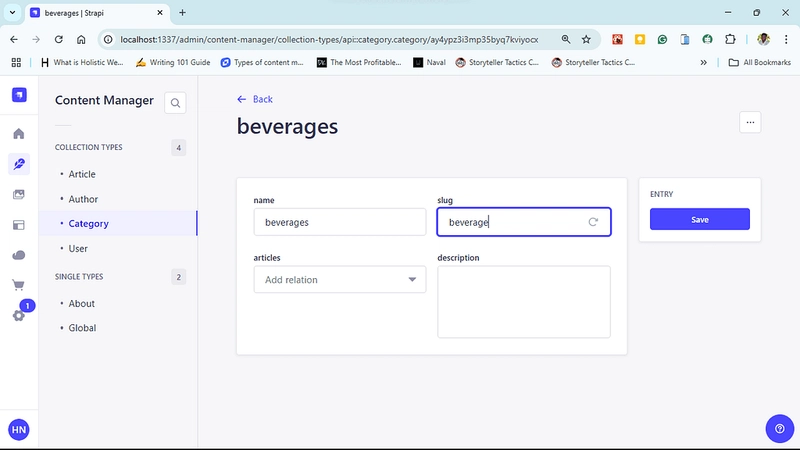The image size is (800, 450).
Task: Click the Strapi logo icon
Action: pyautogui.click(x=19, y=95)
